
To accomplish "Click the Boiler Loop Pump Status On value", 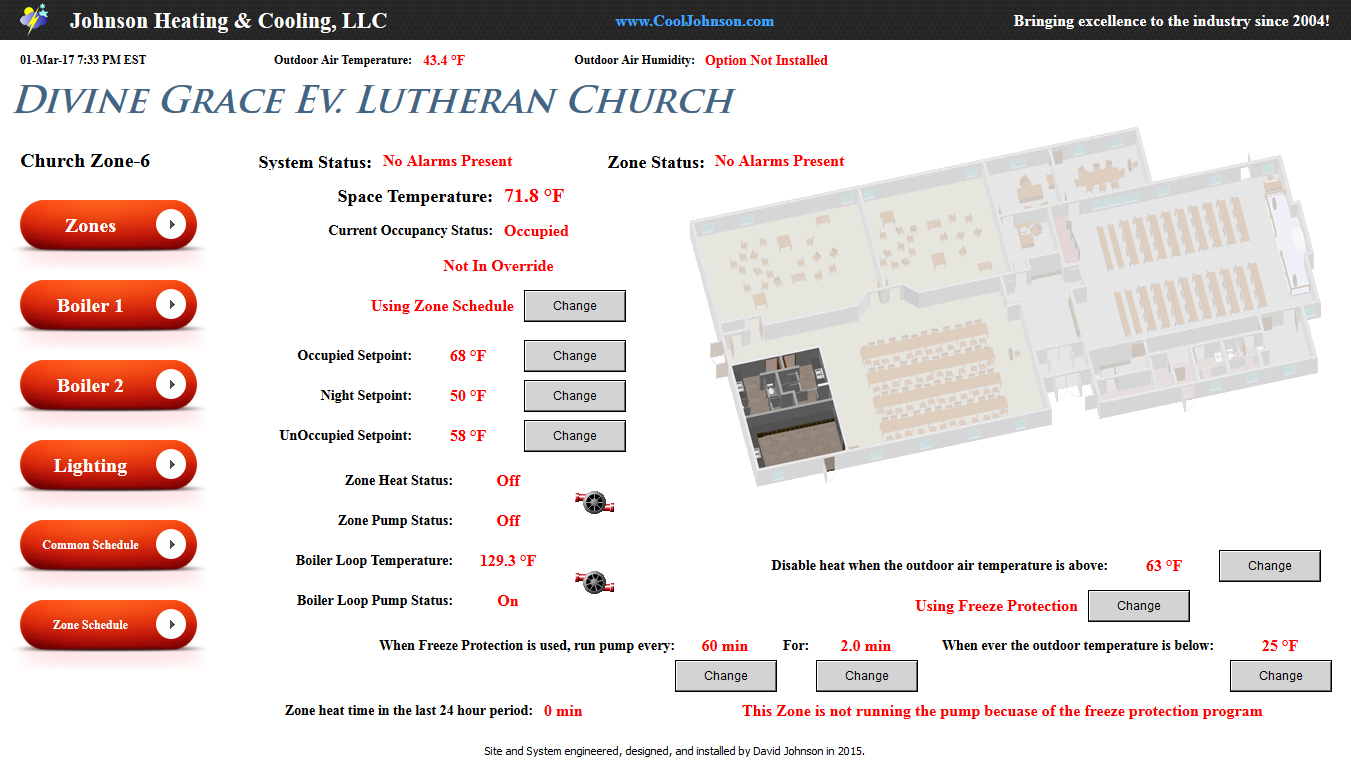I will 508,601.
